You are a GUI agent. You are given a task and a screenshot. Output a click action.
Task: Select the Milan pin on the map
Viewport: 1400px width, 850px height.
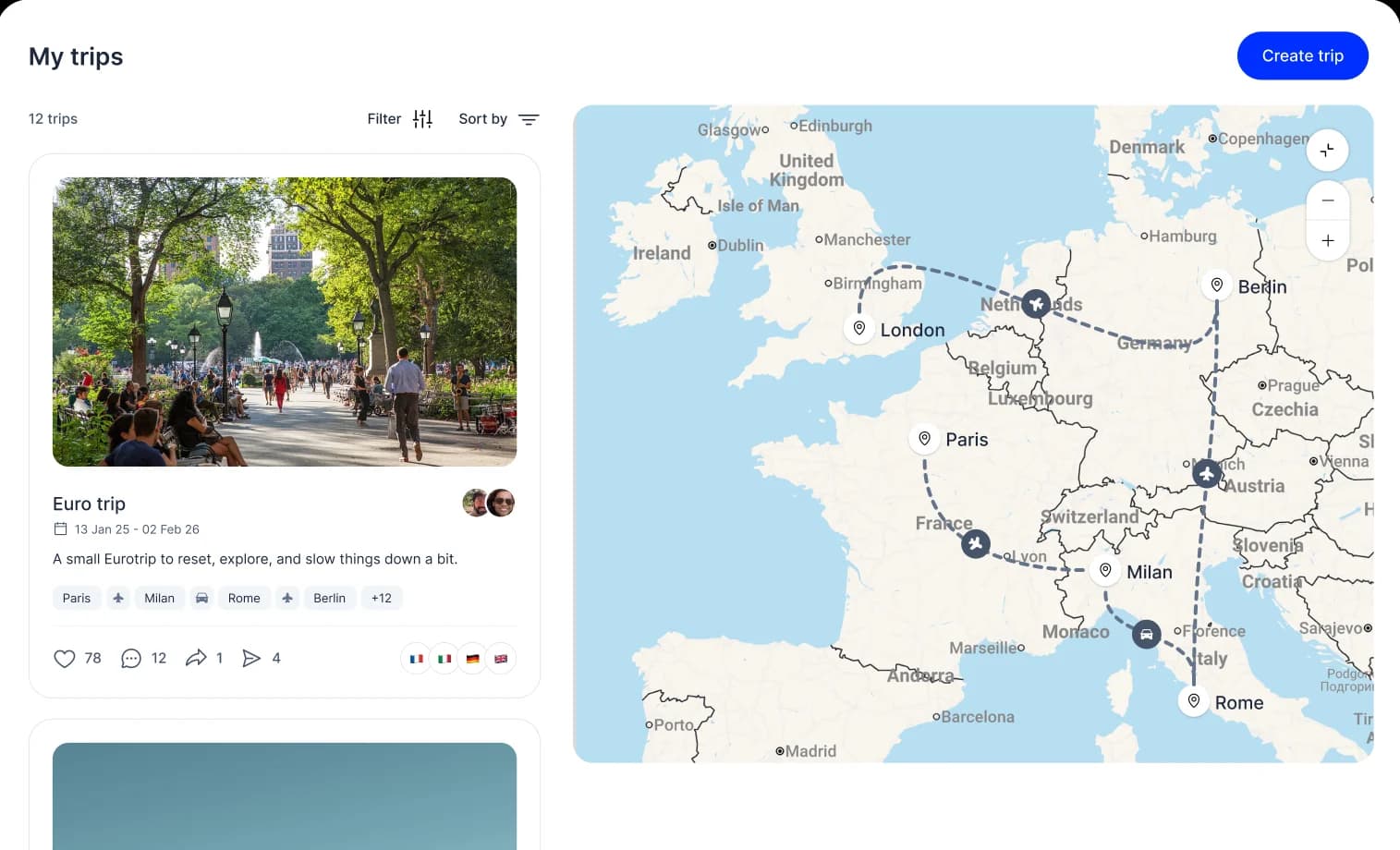(x=1105, y=570)
